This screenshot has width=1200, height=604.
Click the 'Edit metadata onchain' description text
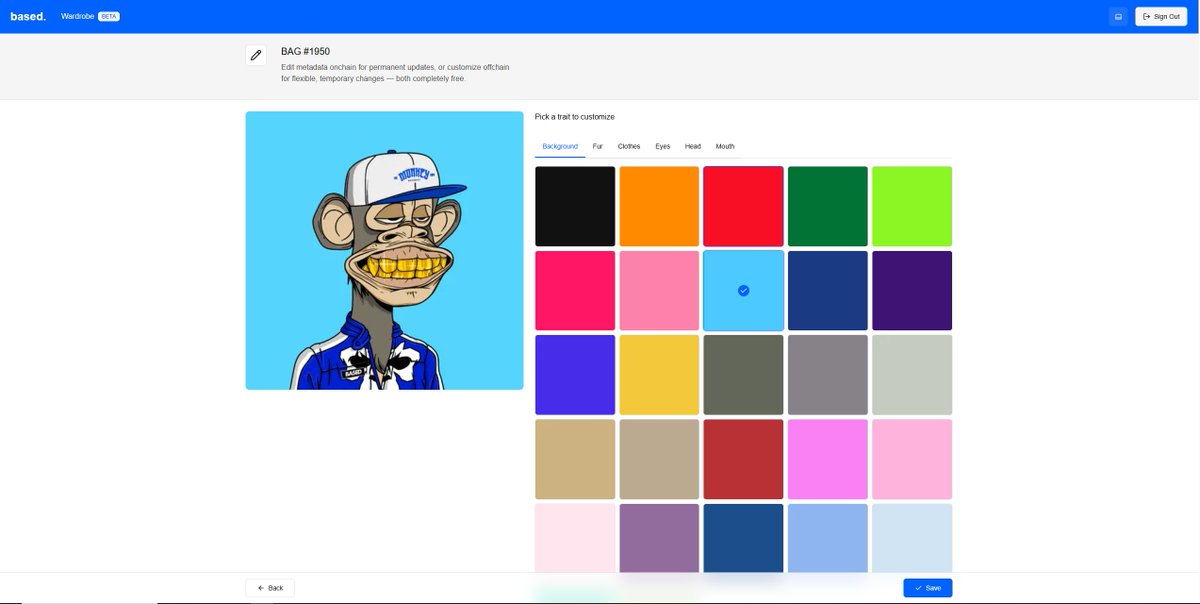point(395,72)
